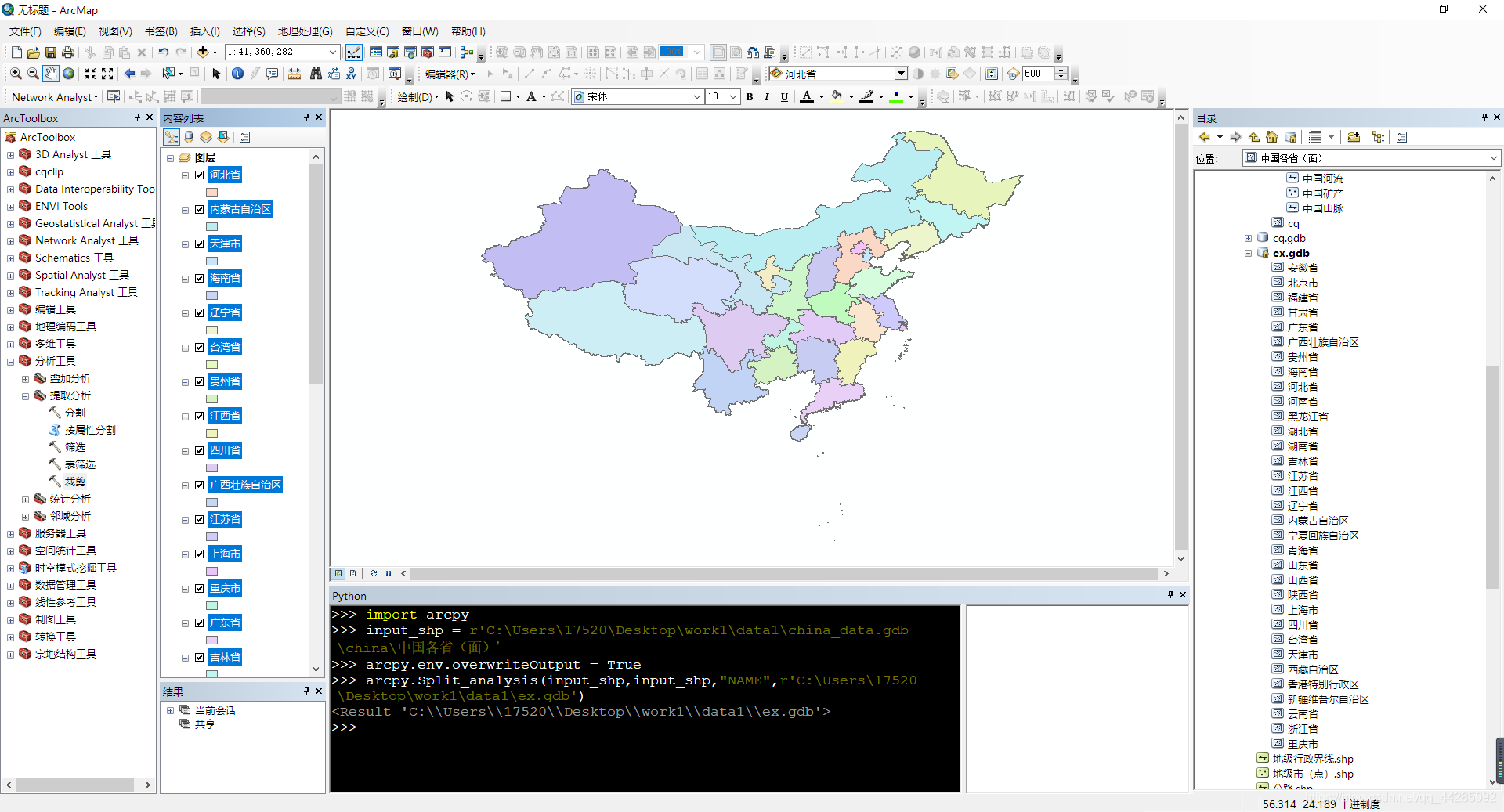Click the Add Data button
This screenshot has width=1504, height=812.
pos(203,52)
